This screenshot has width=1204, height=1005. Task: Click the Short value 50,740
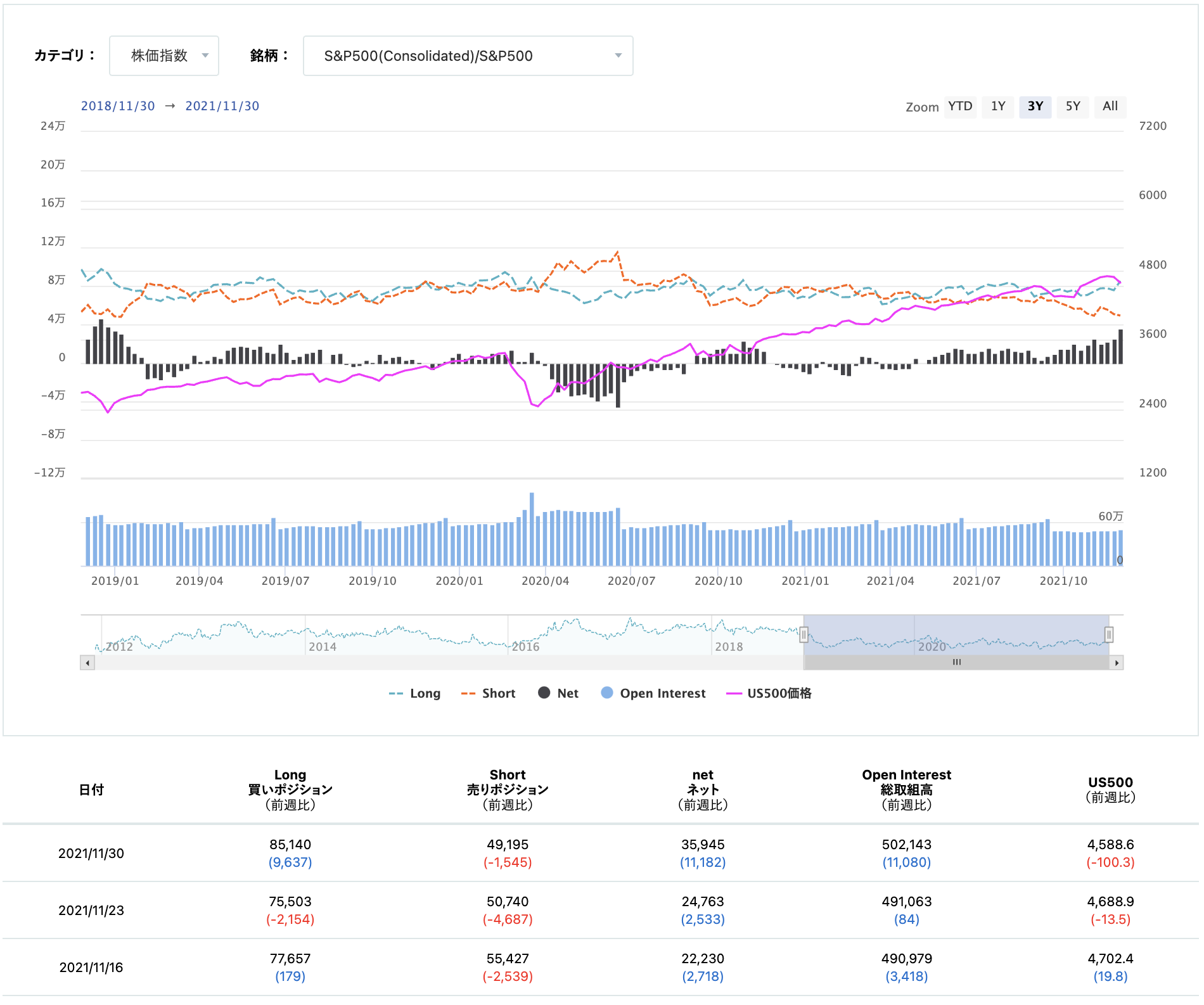508,902
